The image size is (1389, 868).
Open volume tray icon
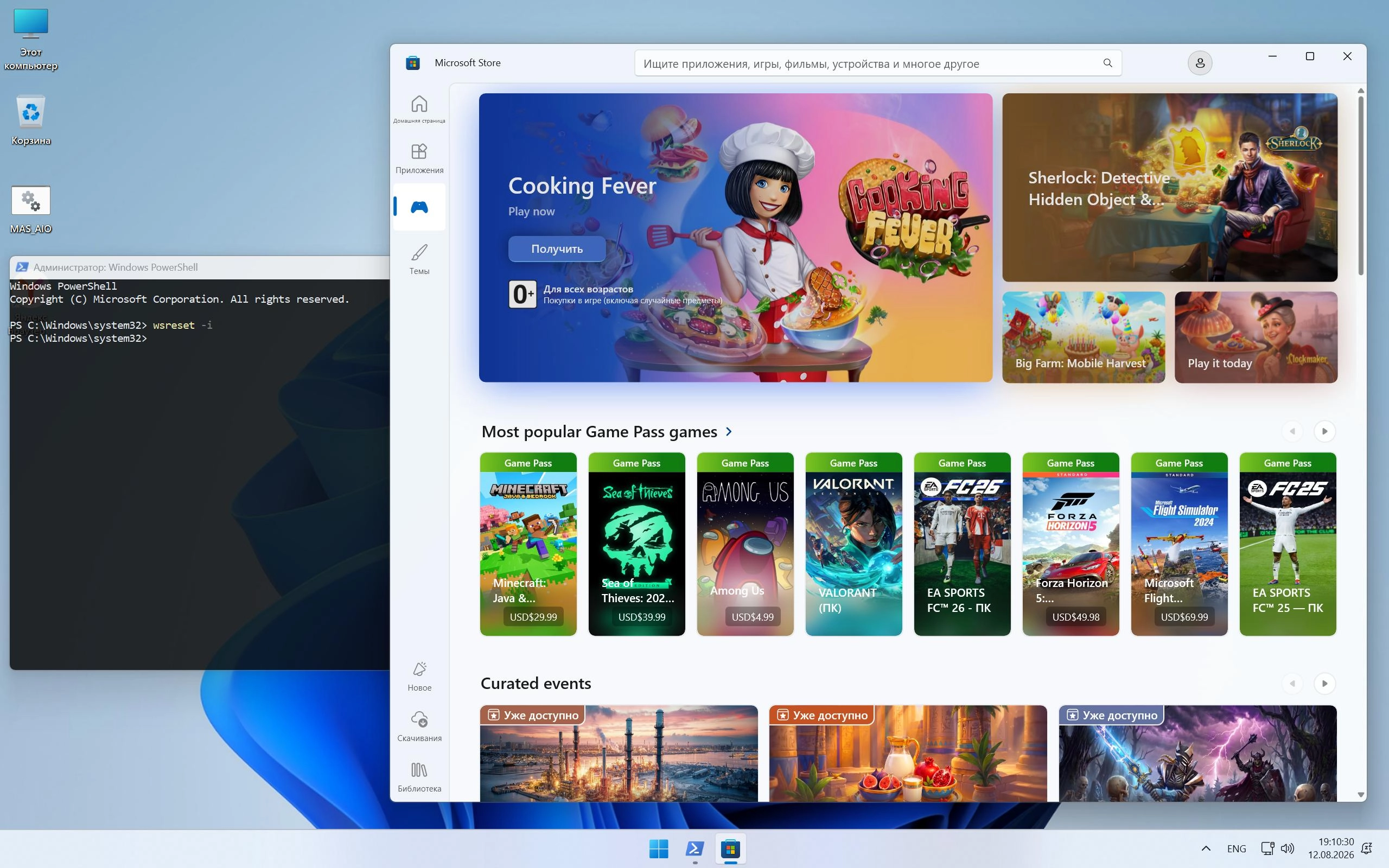point(1288,848)
